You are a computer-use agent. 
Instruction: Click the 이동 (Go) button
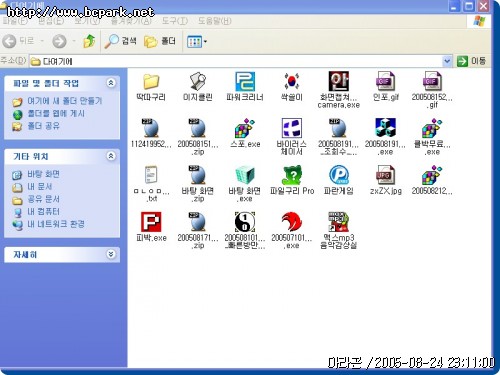472,61
